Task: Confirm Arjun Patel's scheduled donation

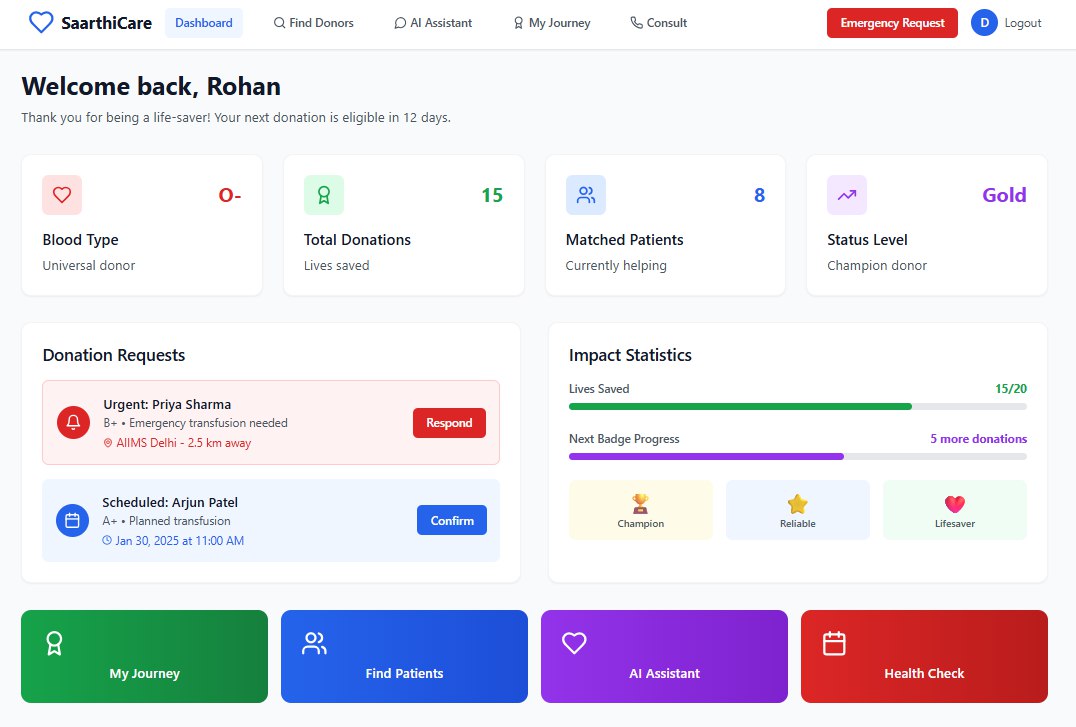Action: point(452,520)
